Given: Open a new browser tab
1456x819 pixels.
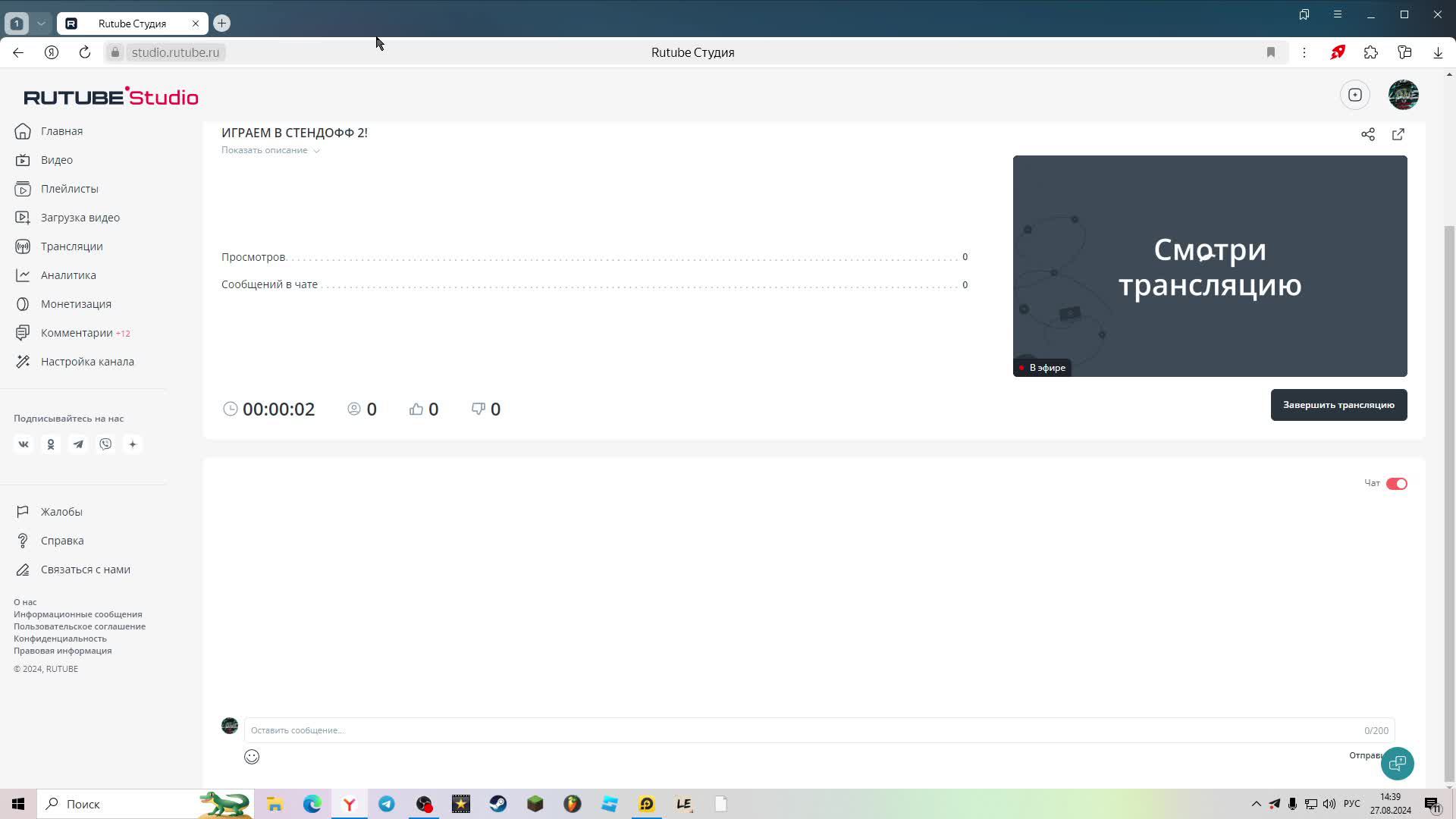Looking at the screenshot, I should tap(221, 24).
